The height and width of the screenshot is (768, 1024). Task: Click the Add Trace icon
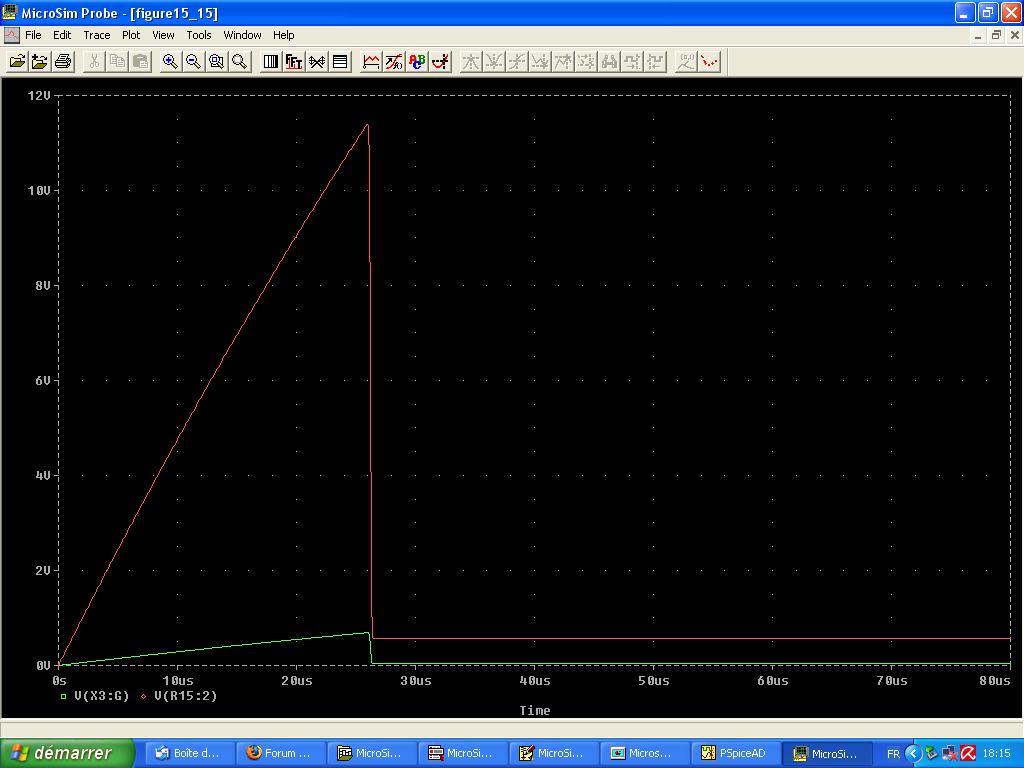pos(371,61)
